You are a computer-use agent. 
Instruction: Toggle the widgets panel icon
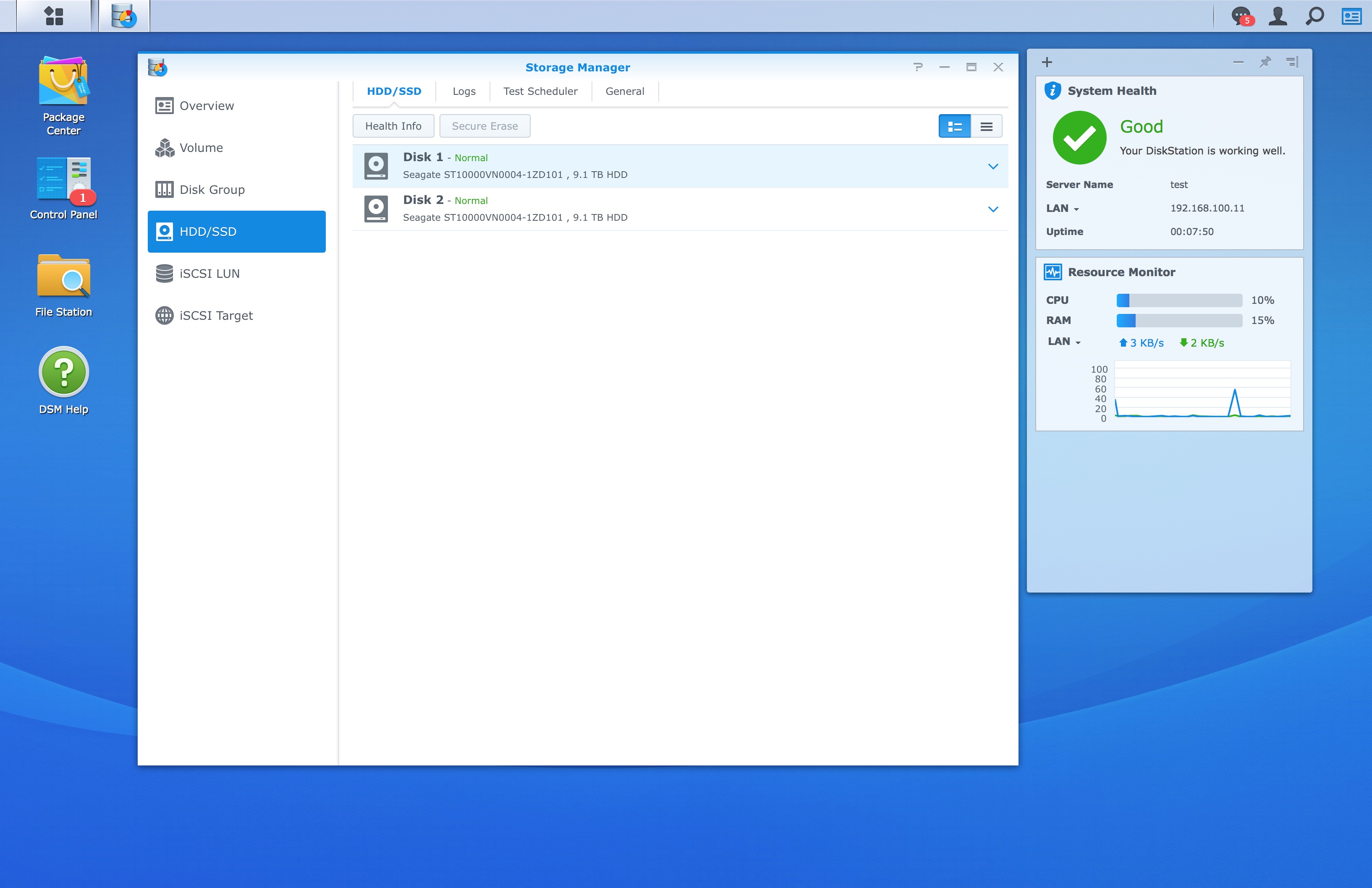coord(1351,16)
